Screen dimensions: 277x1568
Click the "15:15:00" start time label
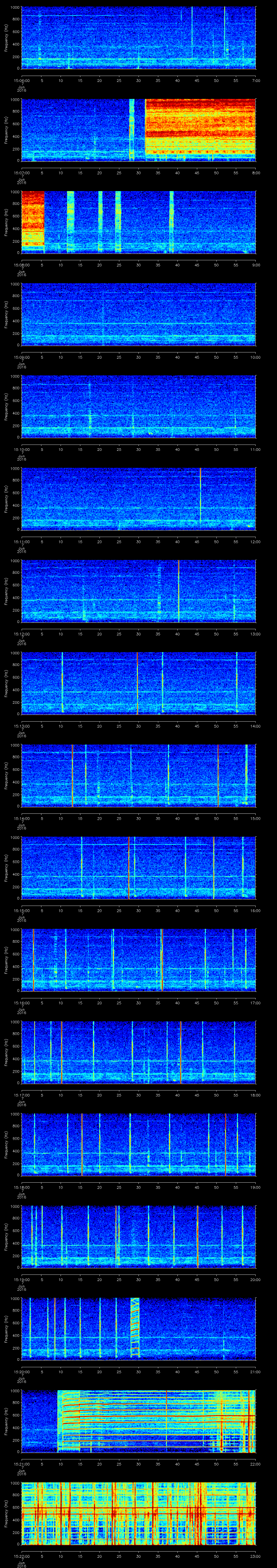click(x=22, y=910)
